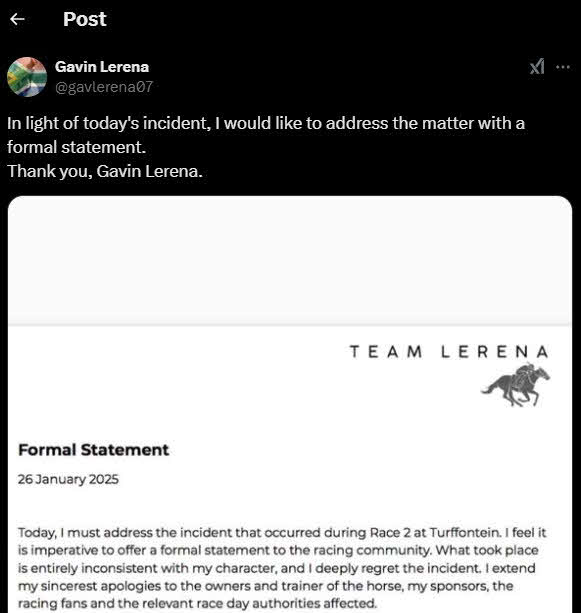Select the "Thank you, Gavin Lerena." line
Viewport: 581px width, 613px height.
coord(105,171)
